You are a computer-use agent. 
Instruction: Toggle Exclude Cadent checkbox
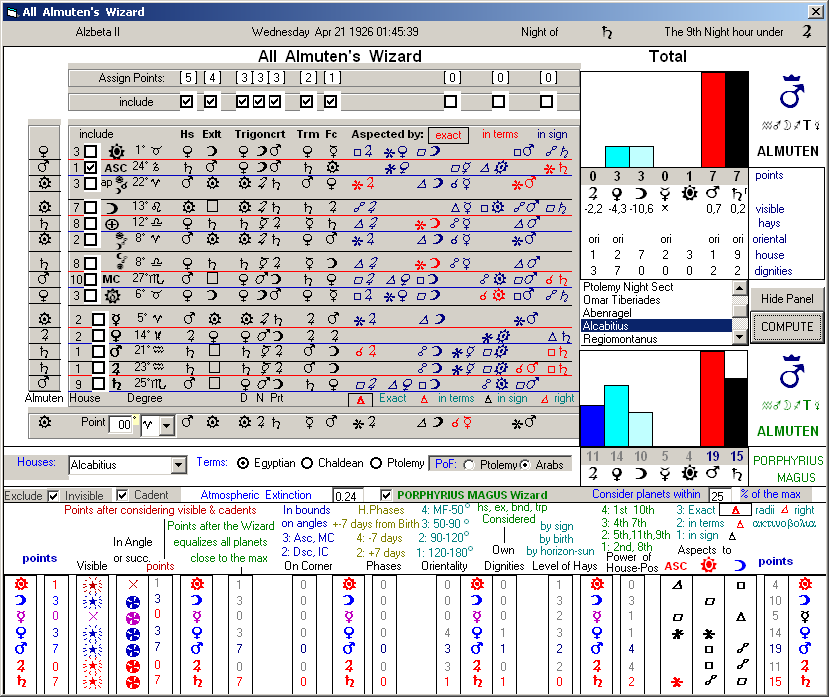coord(122,495)
